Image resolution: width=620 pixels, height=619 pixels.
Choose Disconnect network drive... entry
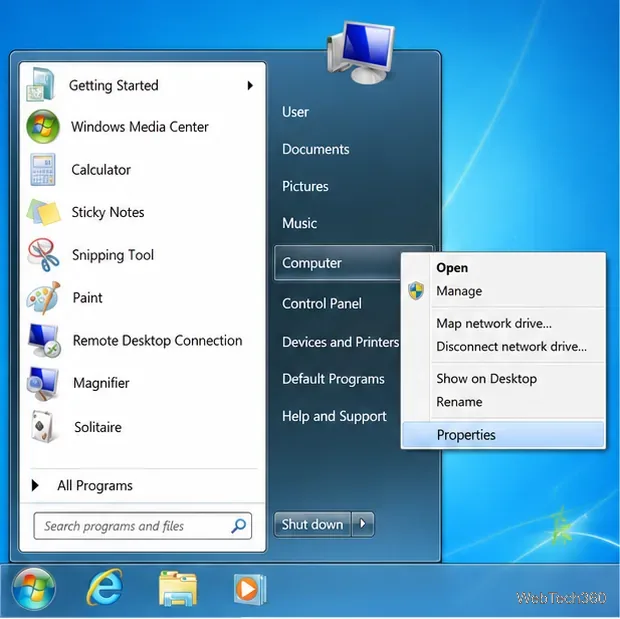coord(511,346)
